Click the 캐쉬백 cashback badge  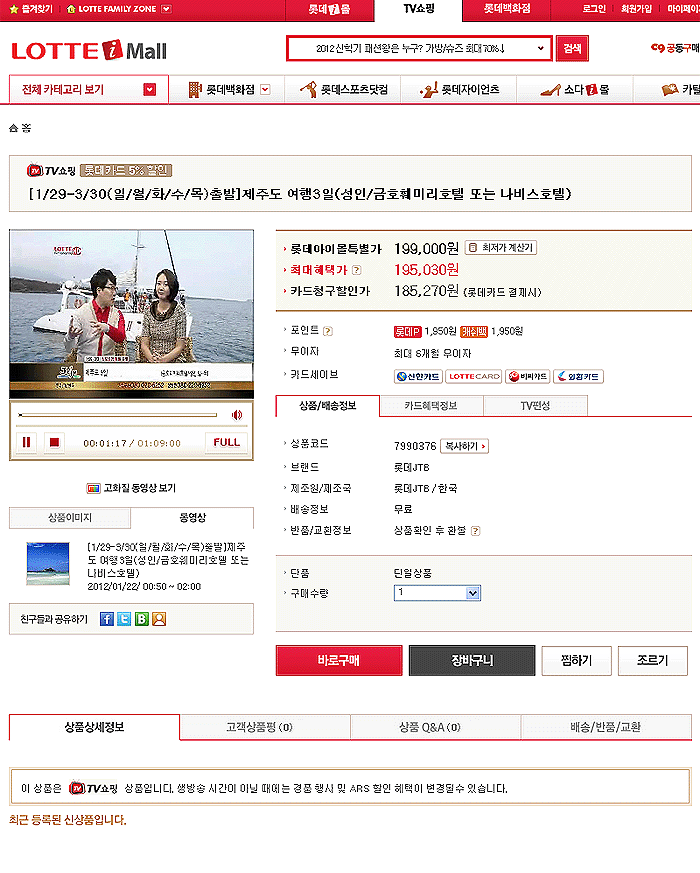[x=474, y=332]
